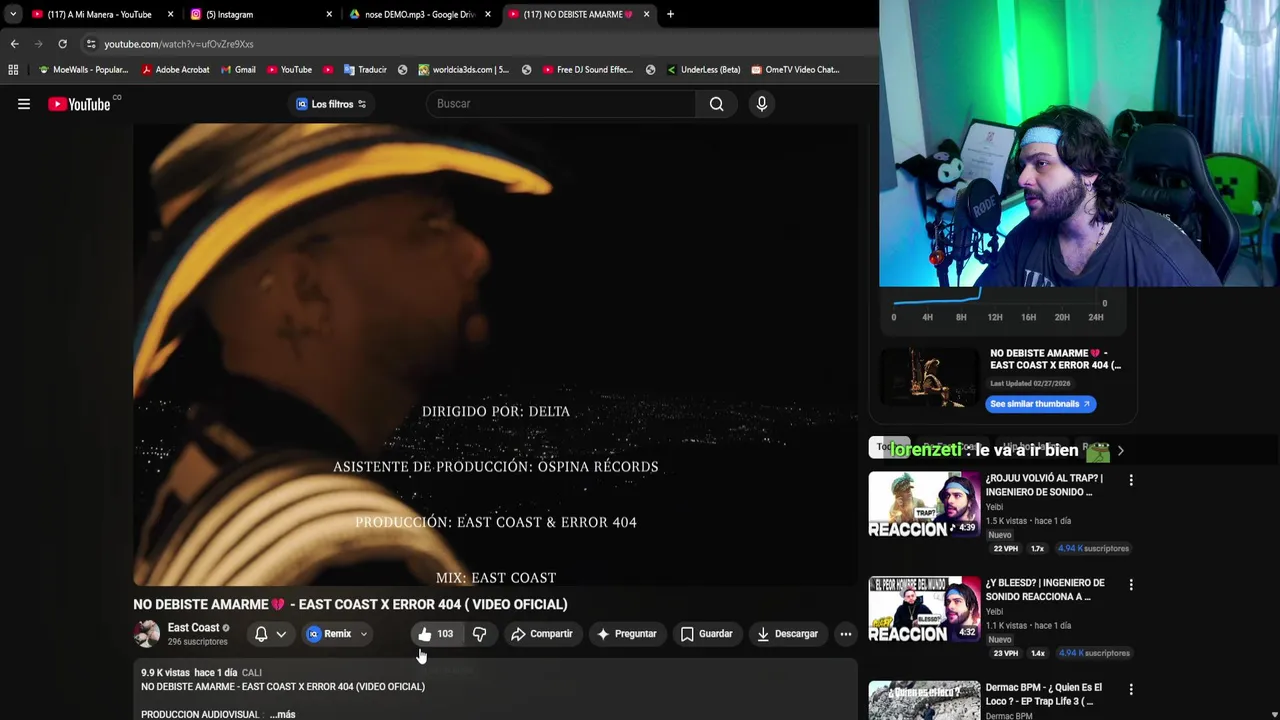Screen dimensions: 1280x720
Task: Click the search magnifier button
Action: click(716, 104)
